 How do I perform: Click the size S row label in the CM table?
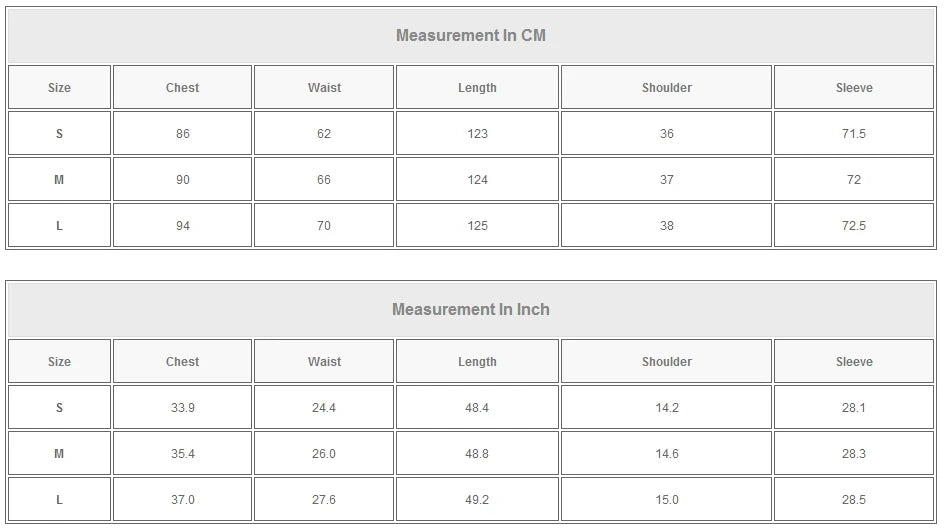point(59,134)
